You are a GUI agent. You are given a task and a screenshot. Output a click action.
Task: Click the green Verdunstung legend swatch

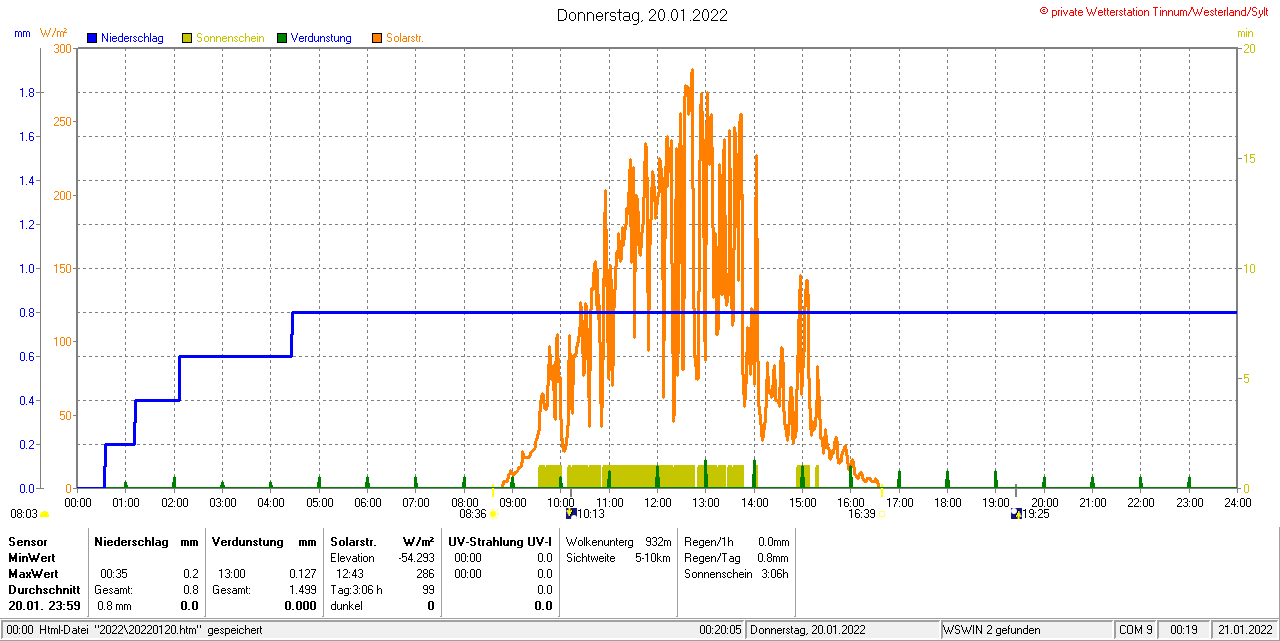point(282,38)
